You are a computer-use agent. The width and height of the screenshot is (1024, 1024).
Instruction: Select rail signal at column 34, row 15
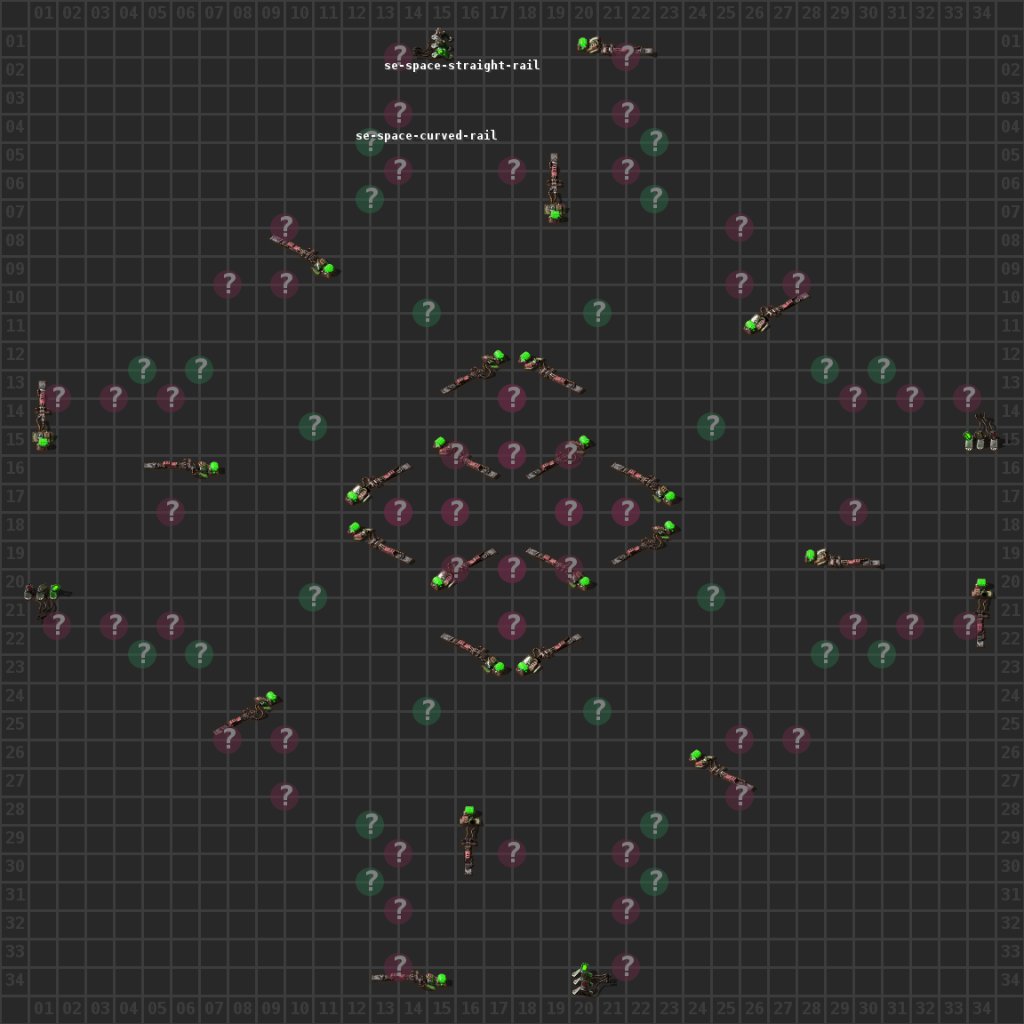coord(982,432)
